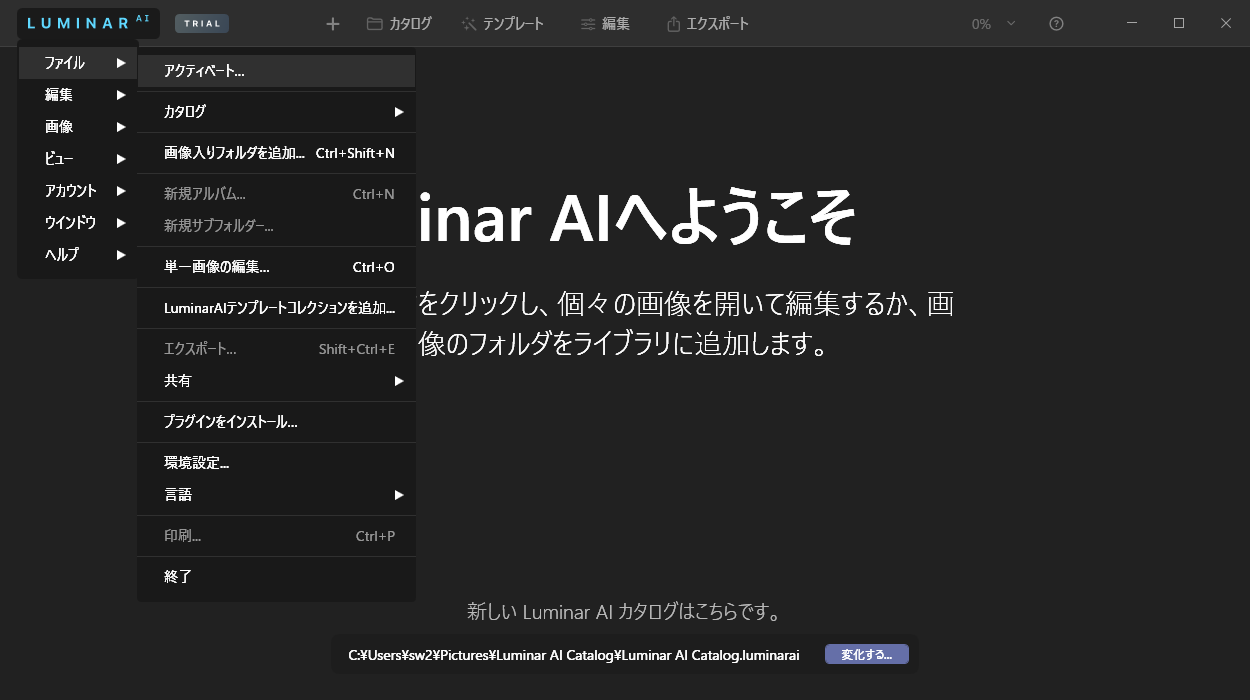The image size is (1250, 700).
Task: Choose 画像入りフォルダを追加...
Action: pyautogui.click(x=276, y=153)
